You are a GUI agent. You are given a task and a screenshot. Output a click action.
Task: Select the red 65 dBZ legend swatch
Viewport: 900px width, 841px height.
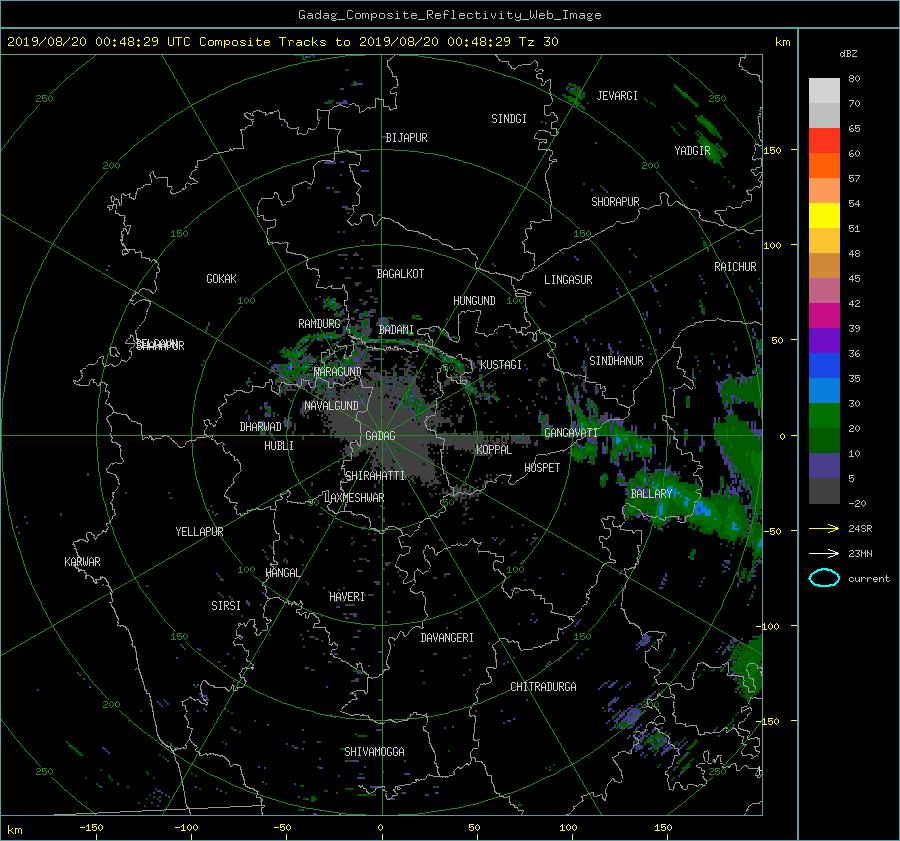824,140
